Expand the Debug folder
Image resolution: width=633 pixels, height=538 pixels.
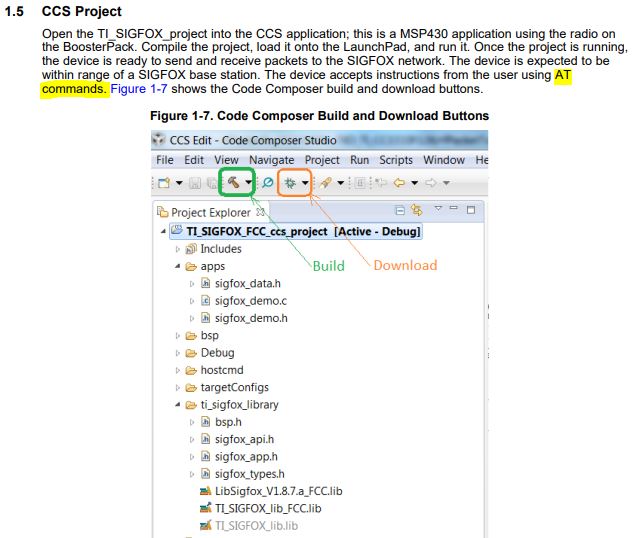(177, 353)
